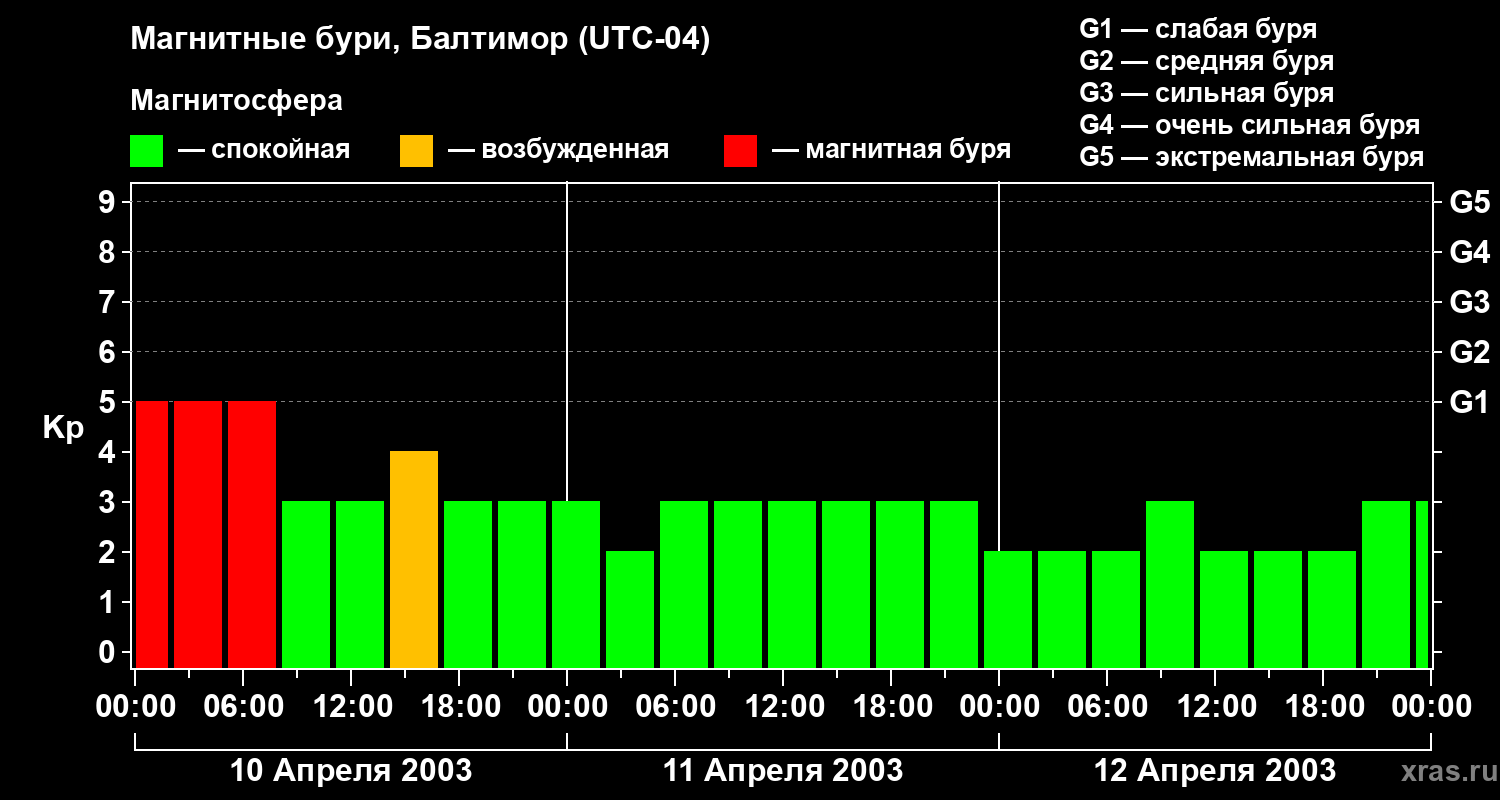
Task: Click the G3 label on the right axis
Action: click(1470, 302)
